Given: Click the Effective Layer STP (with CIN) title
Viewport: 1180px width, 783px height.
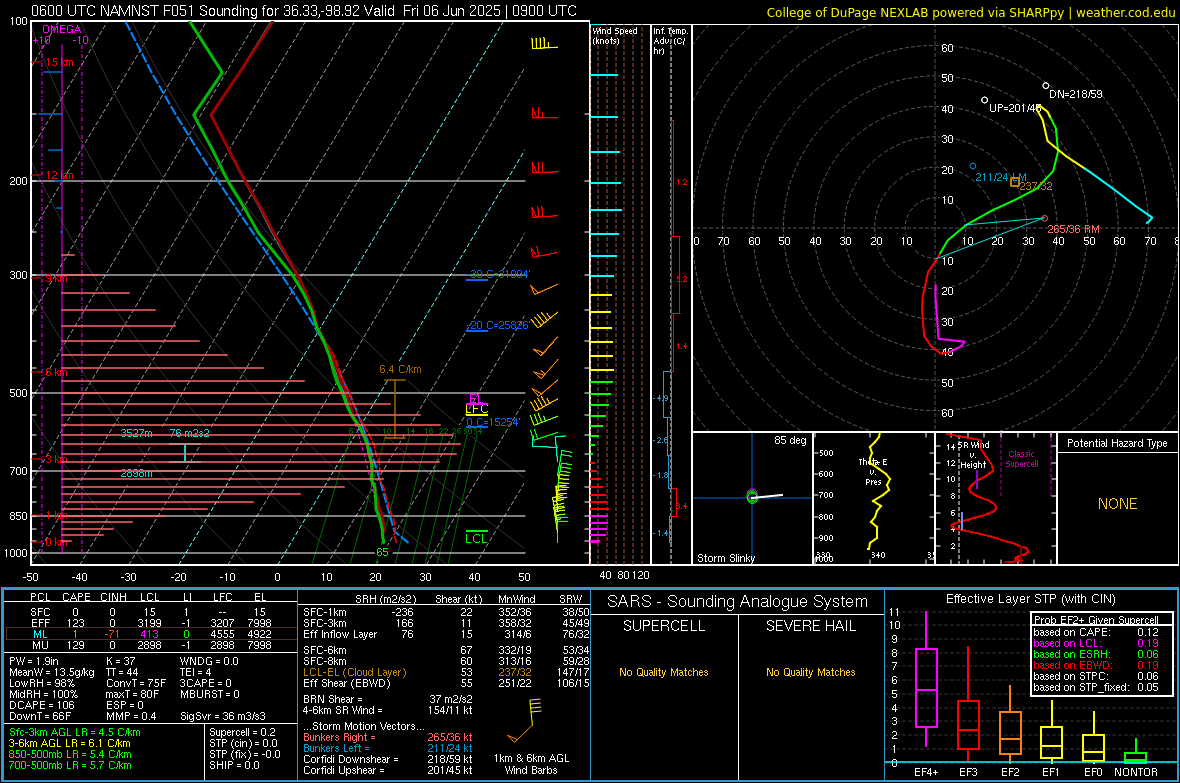Looking at the screenshot, I should 1030,599.
